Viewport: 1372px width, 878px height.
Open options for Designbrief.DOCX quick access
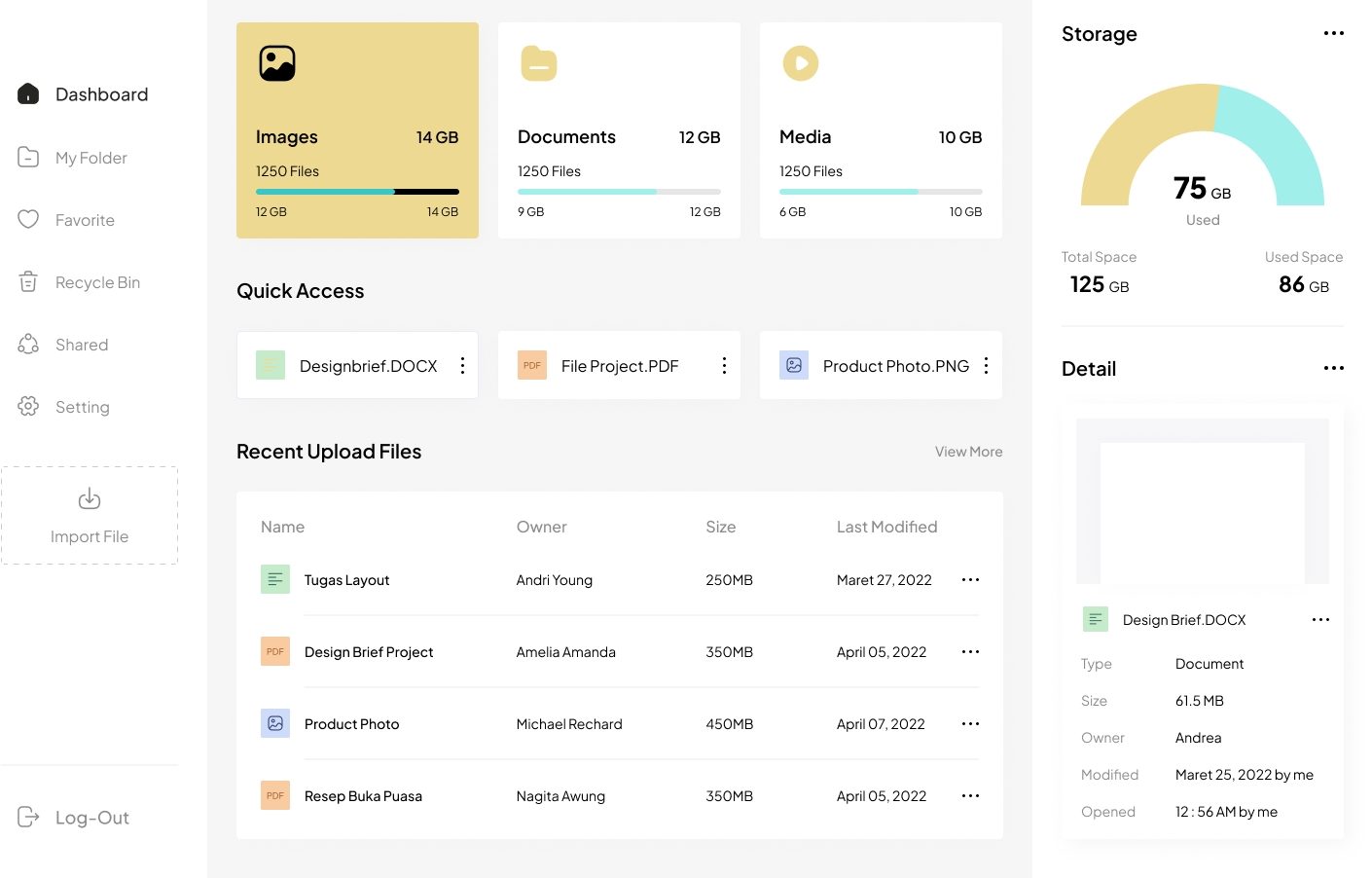462,365
